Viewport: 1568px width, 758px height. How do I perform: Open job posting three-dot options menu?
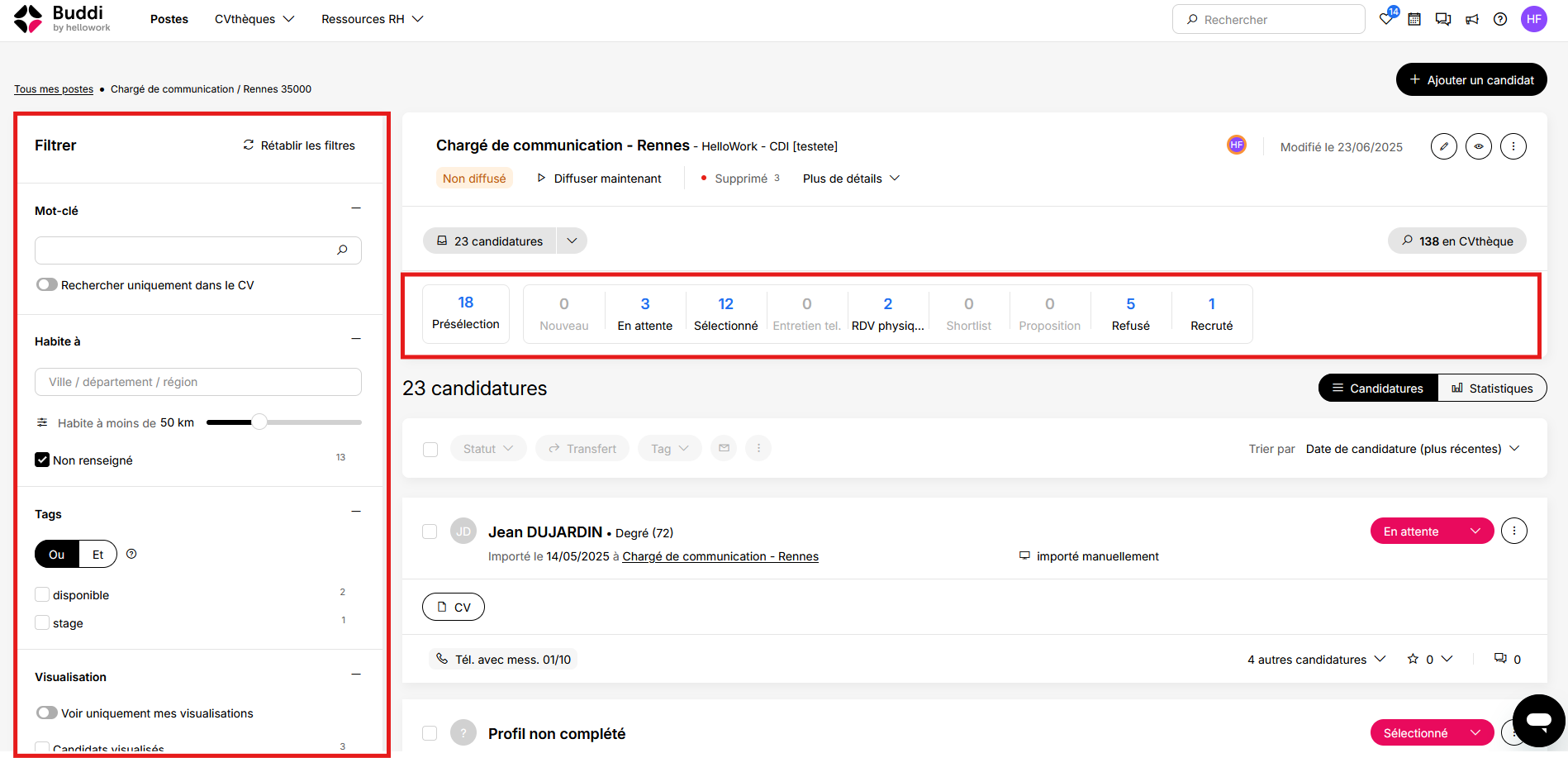(x=1513, y=146)
